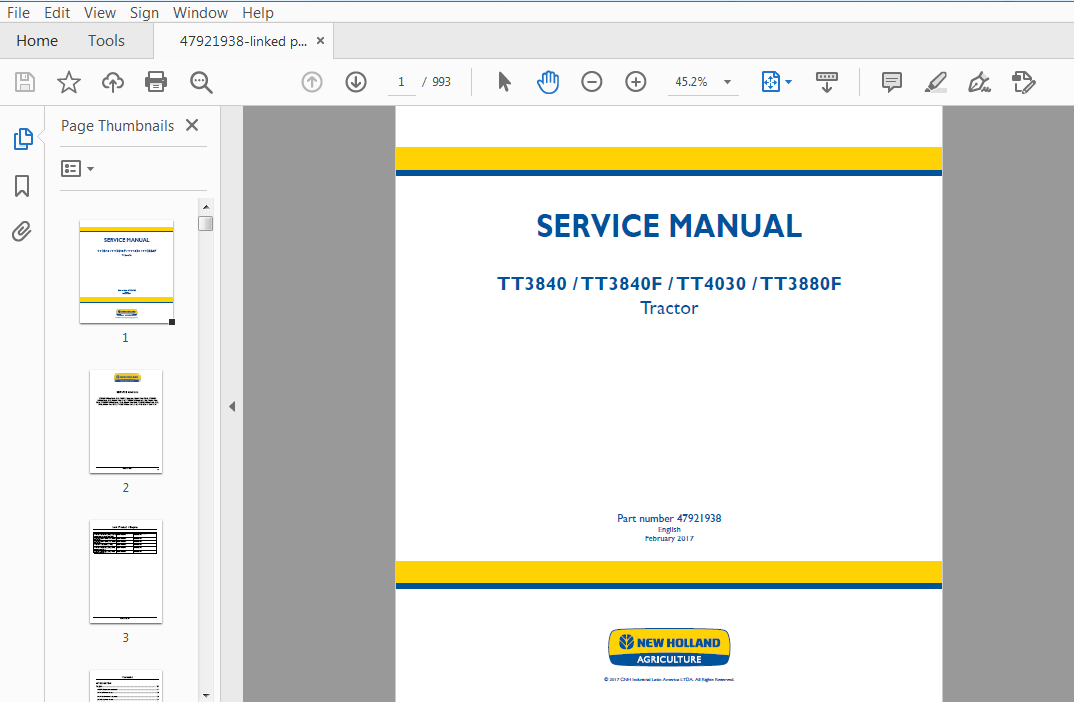Select page 2 thumbnail
This screenshot has width=1074, height=702.
click(x=126, y=421)
